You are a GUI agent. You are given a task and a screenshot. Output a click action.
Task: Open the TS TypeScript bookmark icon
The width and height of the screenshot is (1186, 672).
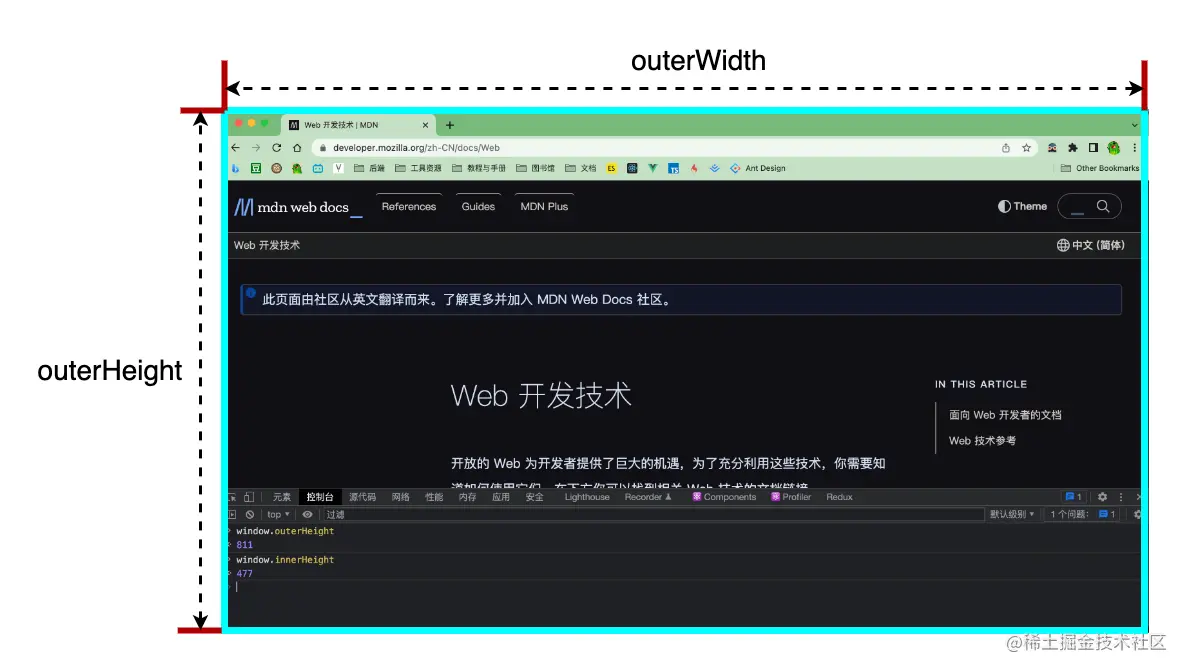673,168
